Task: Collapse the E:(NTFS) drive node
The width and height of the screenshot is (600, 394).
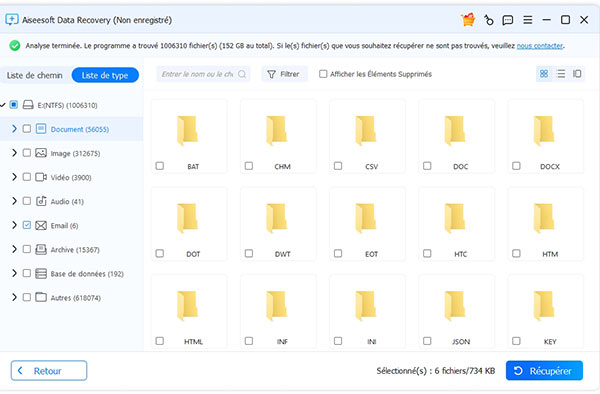Action: point(3,104)
